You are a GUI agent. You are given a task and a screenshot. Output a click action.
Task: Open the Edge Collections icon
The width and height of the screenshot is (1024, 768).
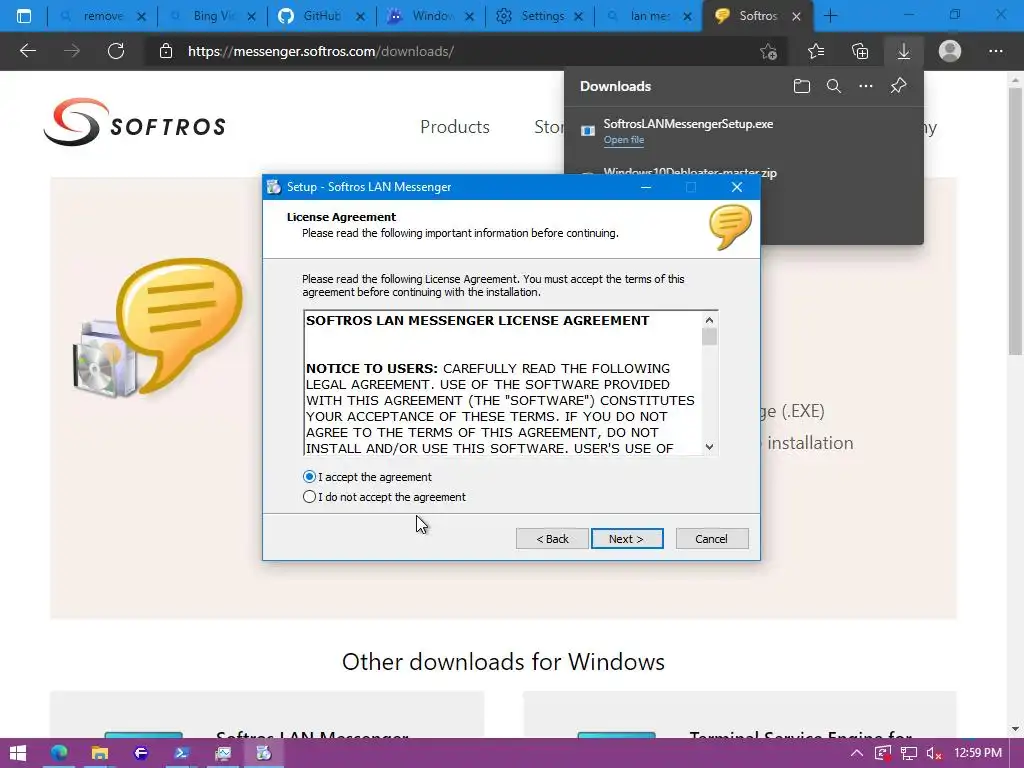(x=860, y=51)
